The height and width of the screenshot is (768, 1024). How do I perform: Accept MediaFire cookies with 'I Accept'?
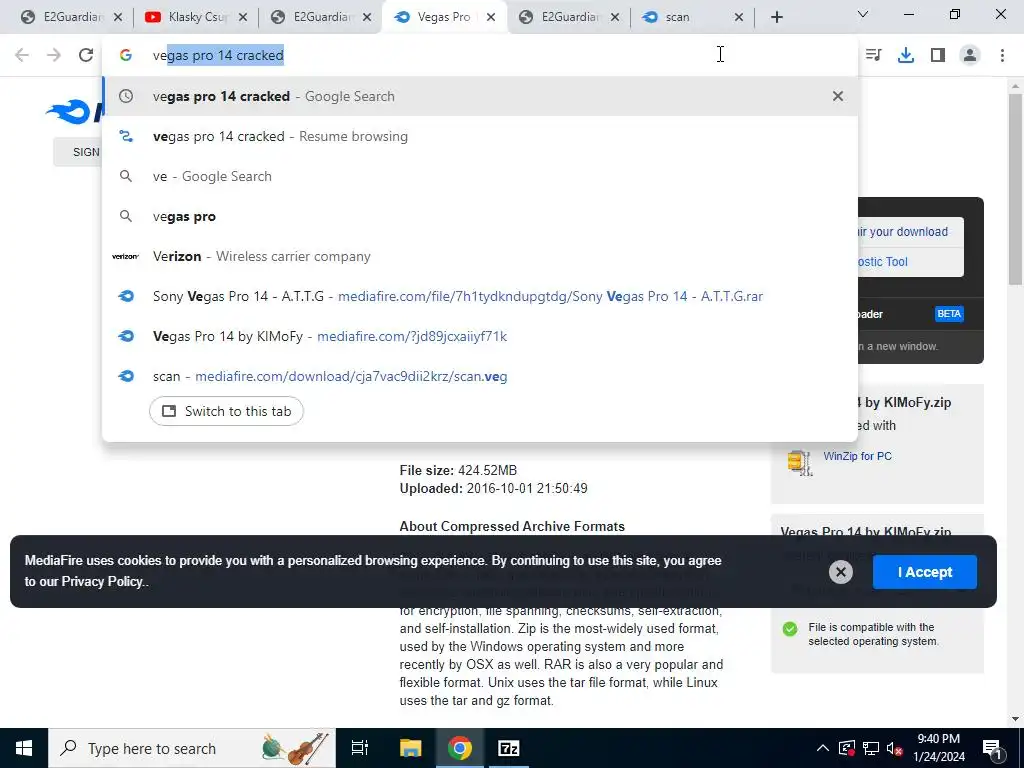tap(925, 572)
